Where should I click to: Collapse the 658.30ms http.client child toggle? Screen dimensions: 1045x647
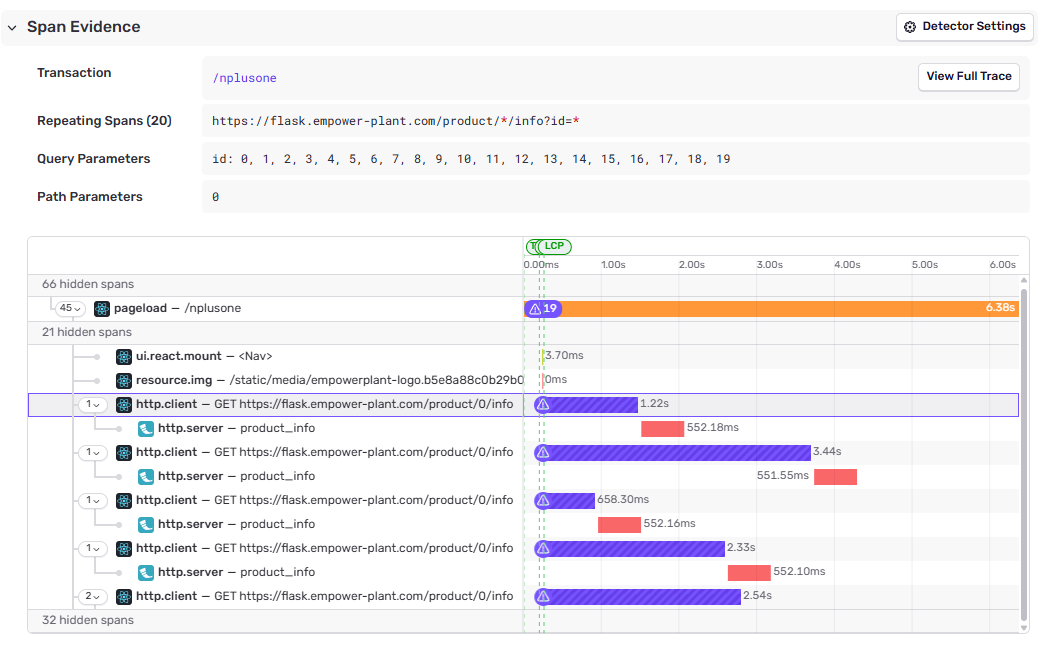coord(93,500)
